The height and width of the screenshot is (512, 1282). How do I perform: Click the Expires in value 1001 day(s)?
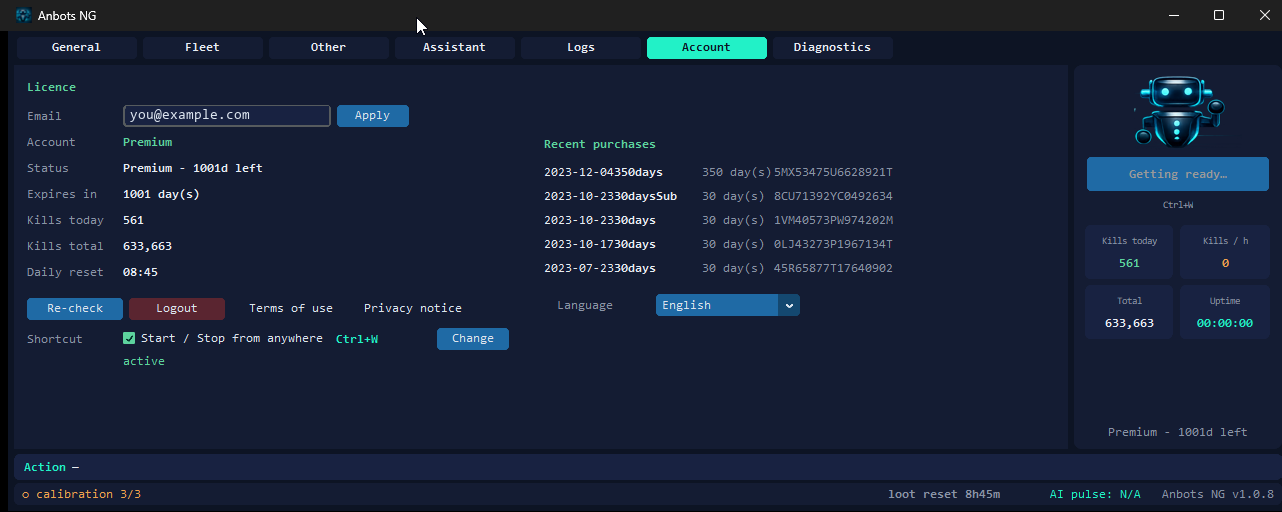coord(161,195)
